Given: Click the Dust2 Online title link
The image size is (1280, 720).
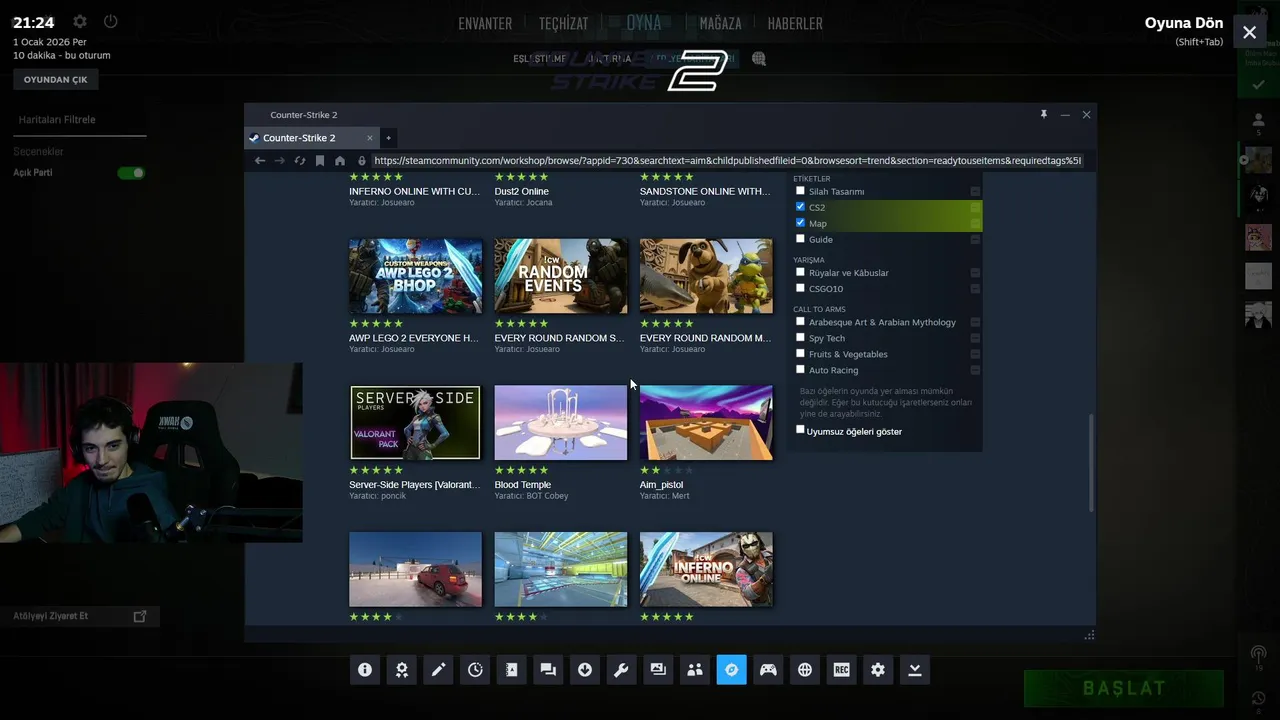Looking at the screenshot, I should (x=521, y=191).
